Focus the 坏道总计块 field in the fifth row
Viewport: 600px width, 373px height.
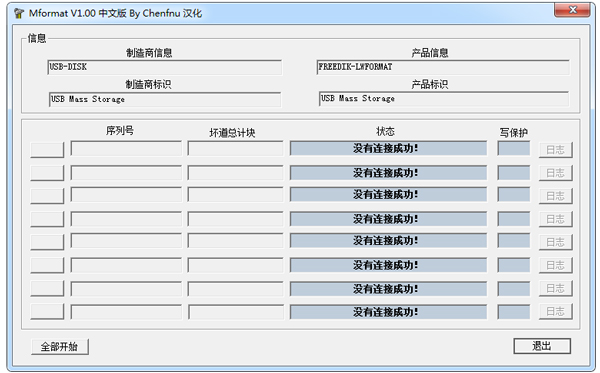click(x=236, y=241)
